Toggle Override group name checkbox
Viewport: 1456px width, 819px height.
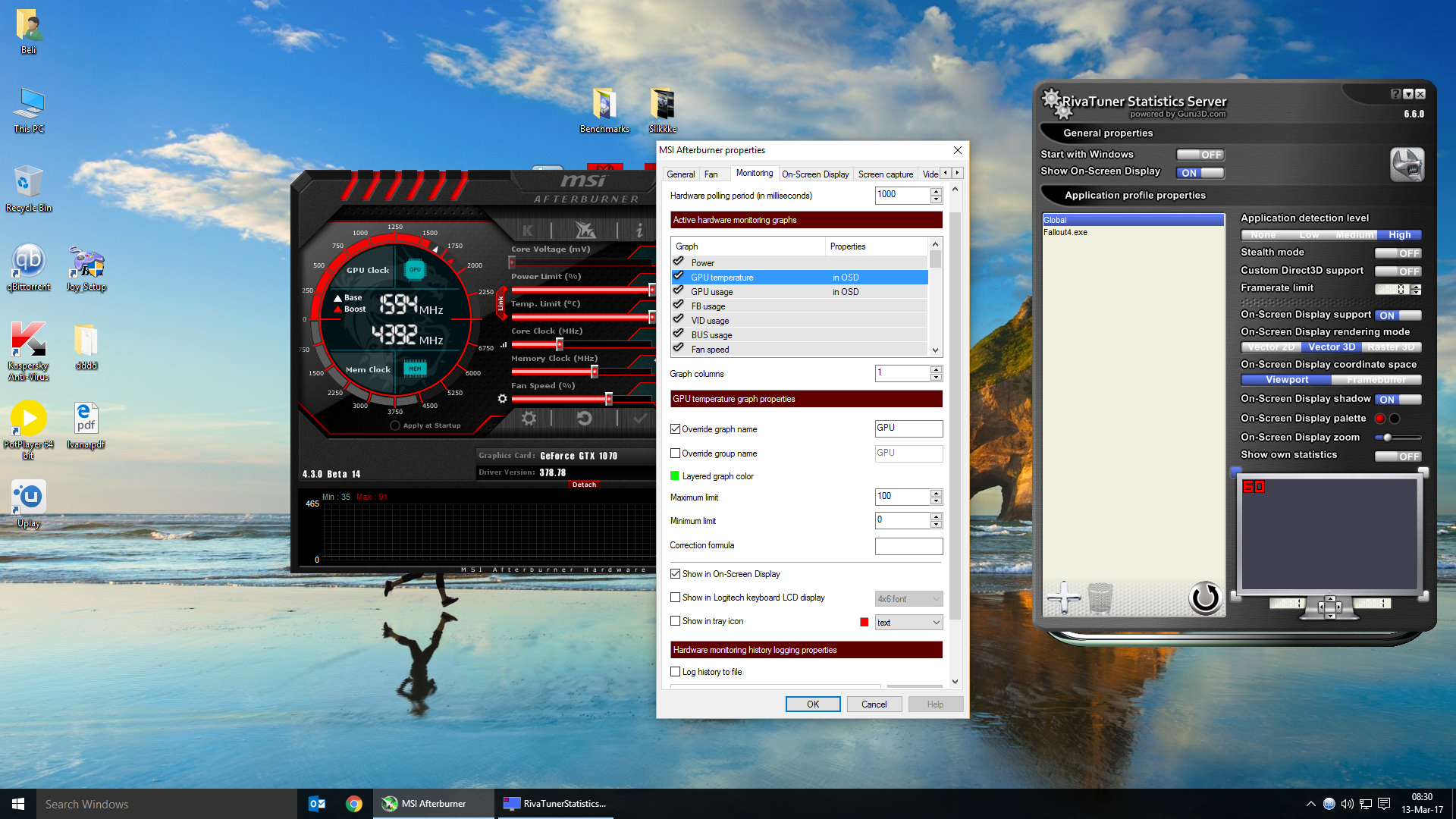(675, 453)
